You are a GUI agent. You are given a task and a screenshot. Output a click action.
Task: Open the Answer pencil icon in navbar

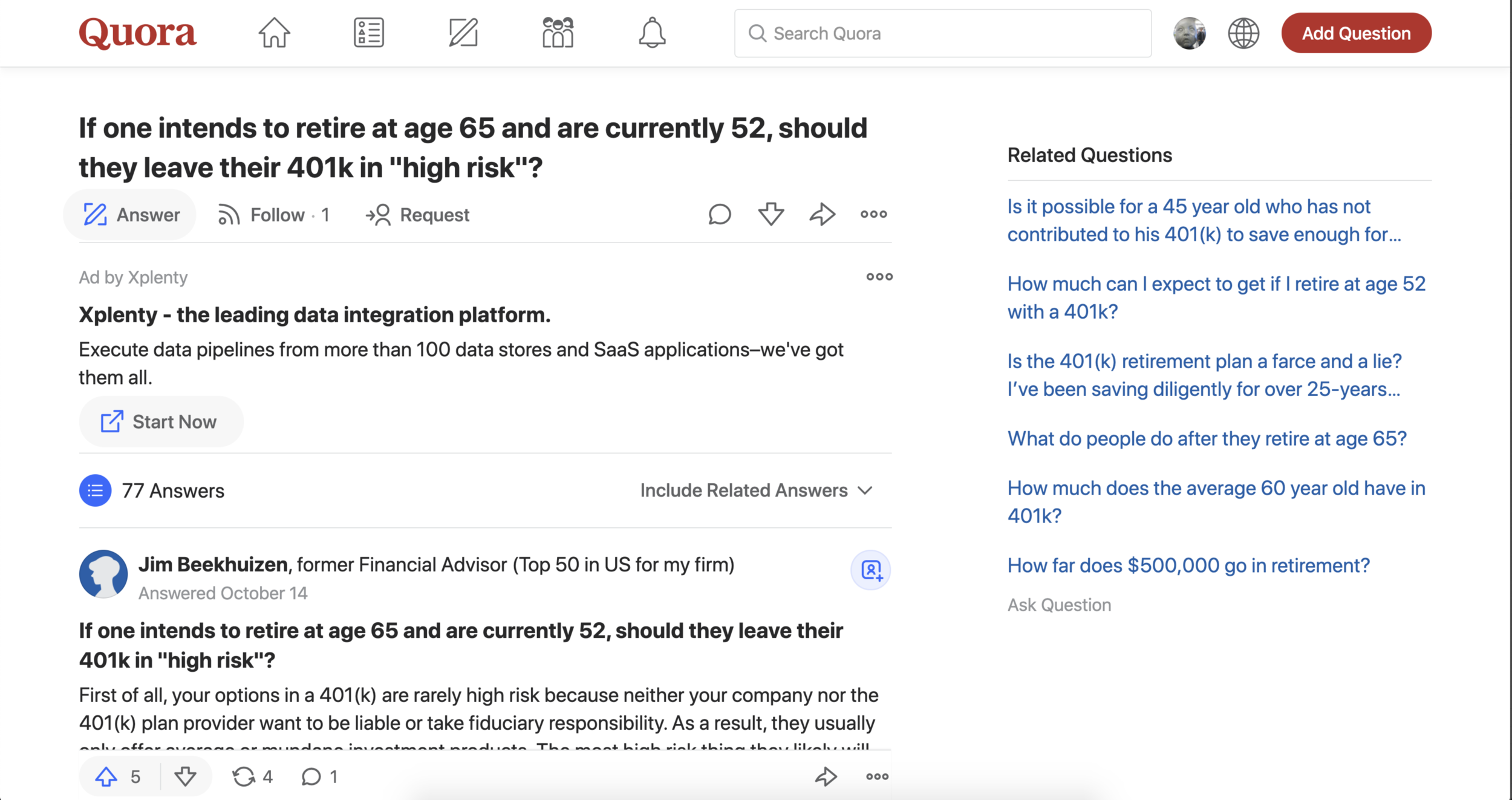pyautogui.click(x=463, y=33)
